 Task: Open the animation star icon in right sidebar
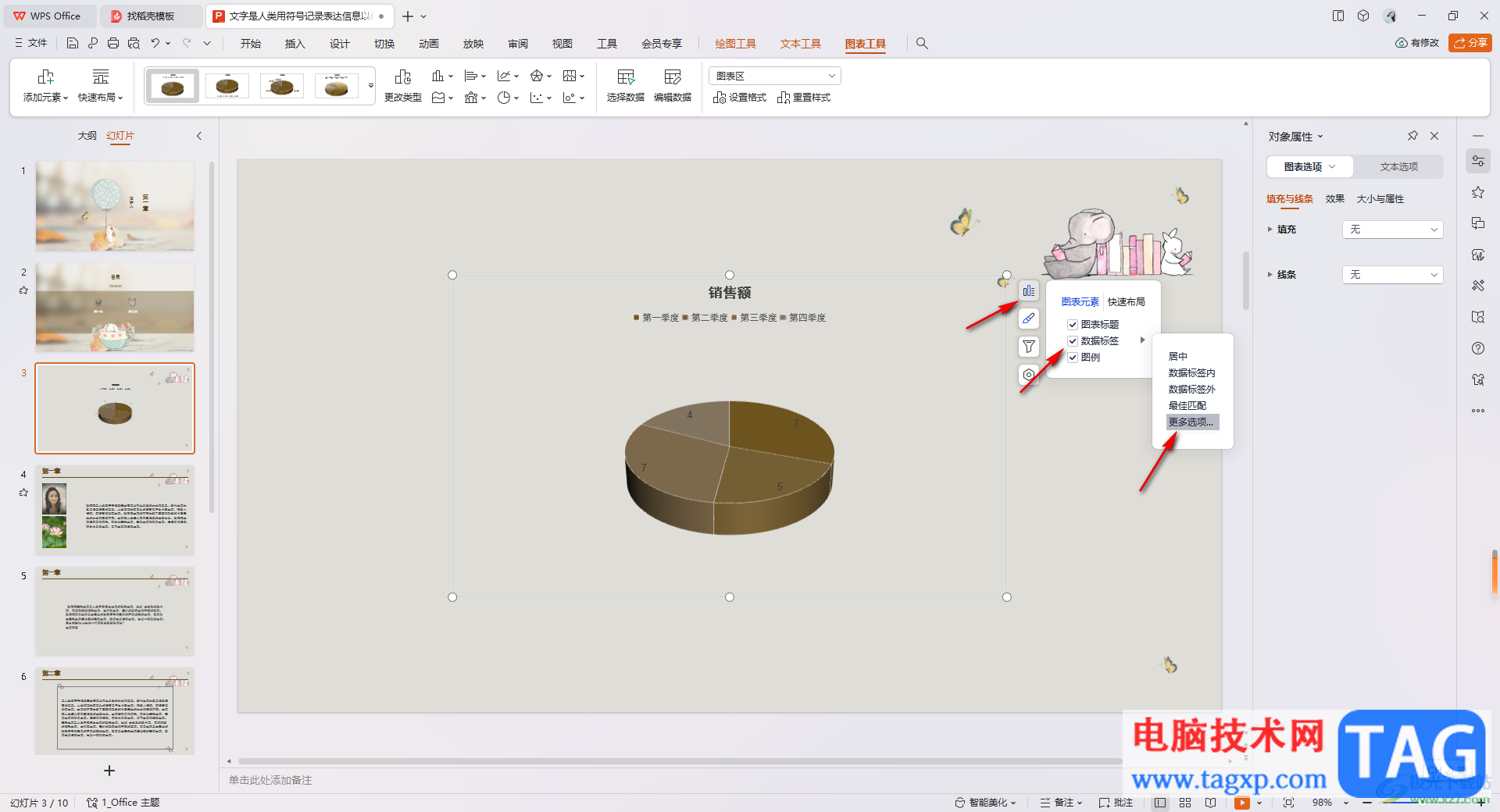pos(1478,192)
